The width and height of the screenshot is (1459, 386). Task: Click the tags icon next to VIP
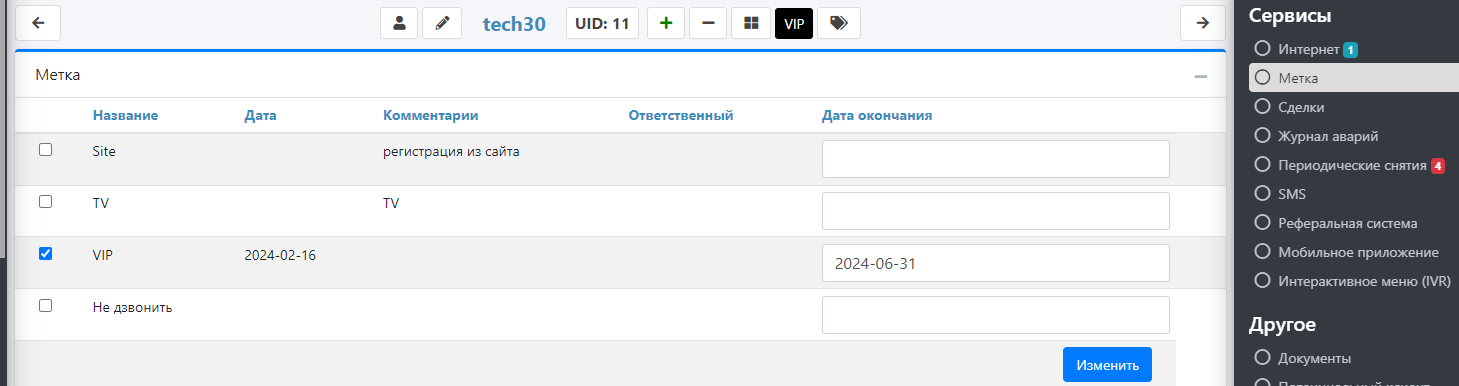click(839, 23)
